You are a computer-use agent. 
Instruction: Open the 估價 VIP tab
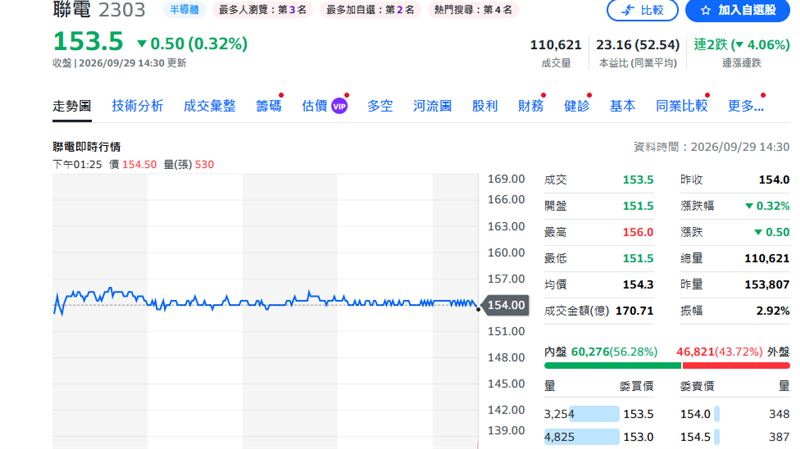click(324, 106)
